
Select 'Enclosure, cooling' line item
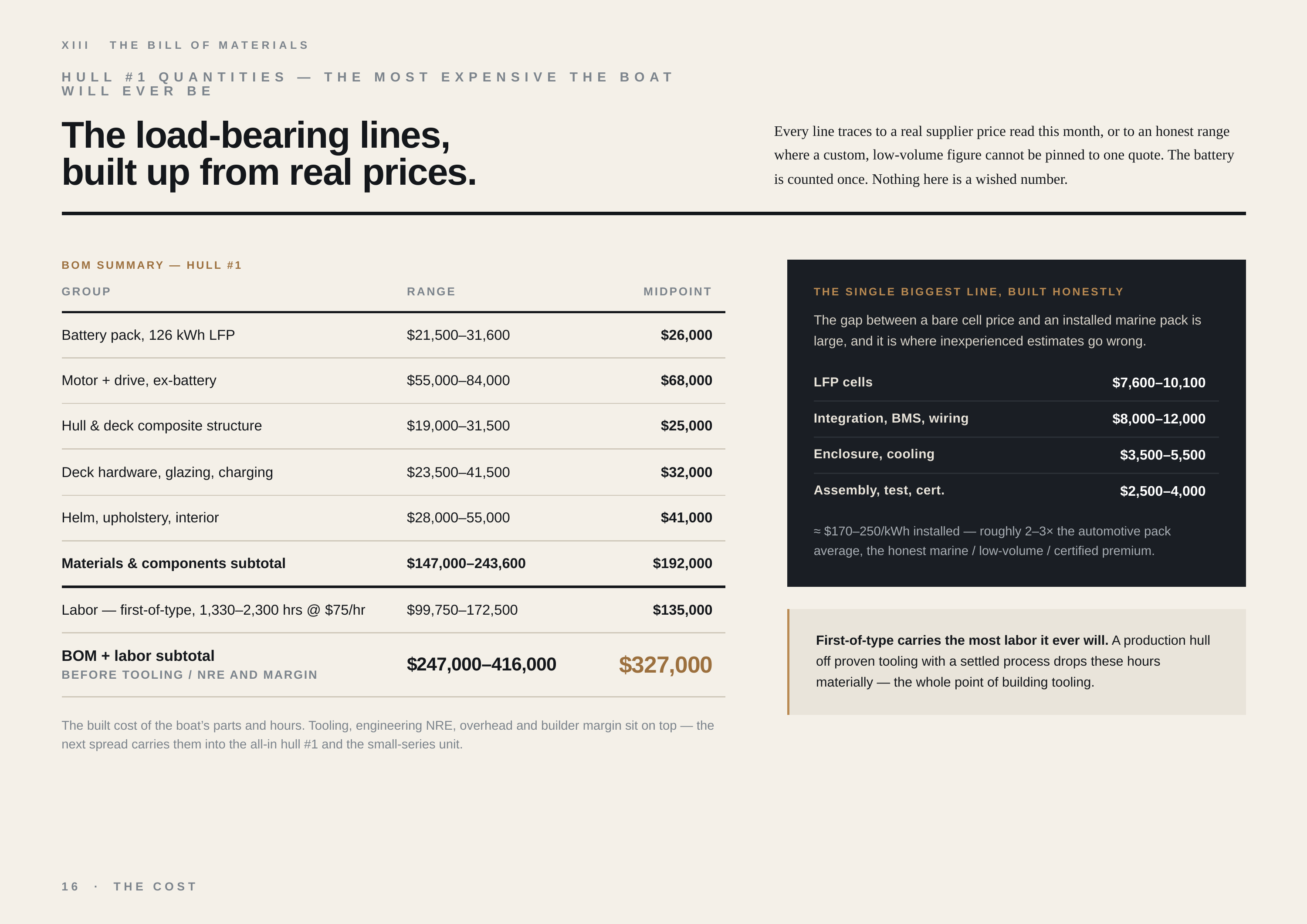tap(1009, 454)
